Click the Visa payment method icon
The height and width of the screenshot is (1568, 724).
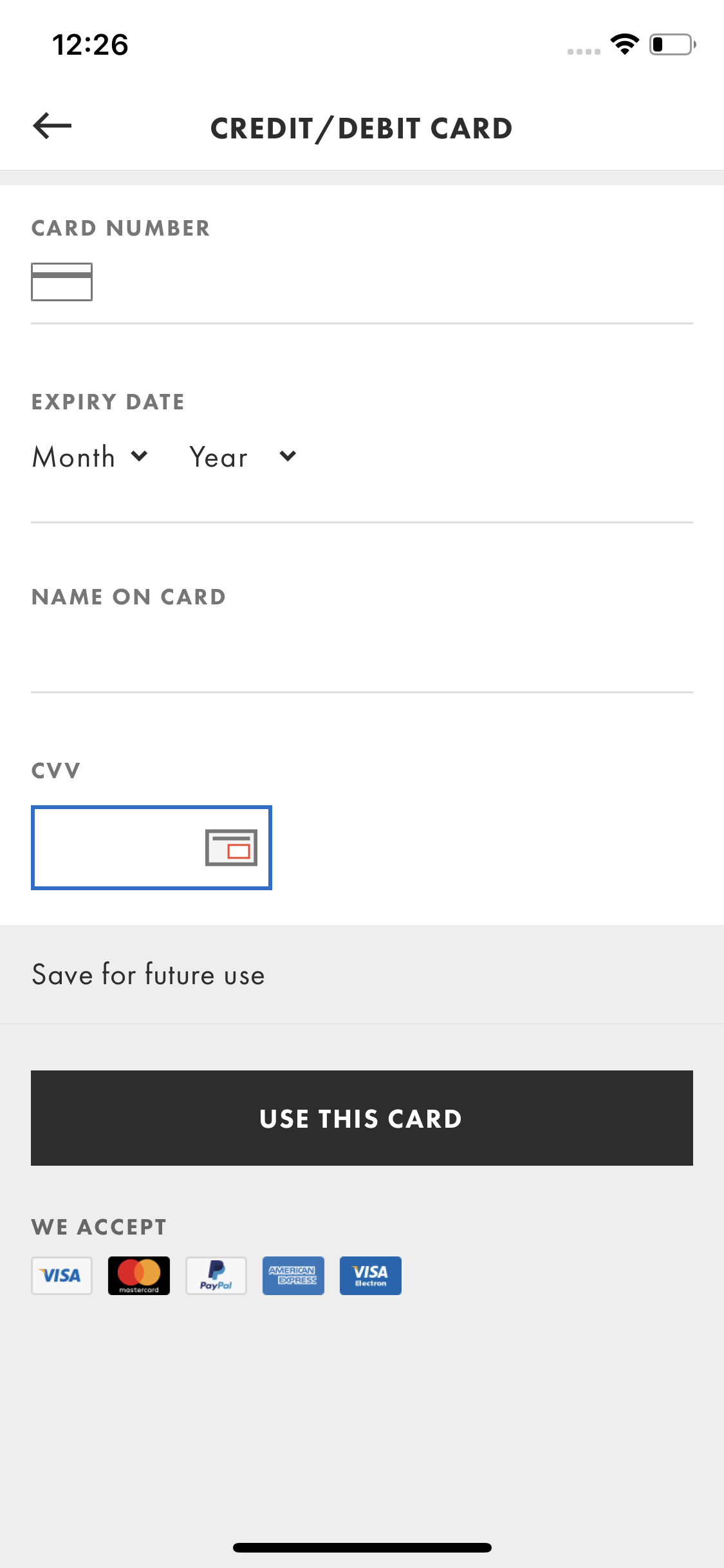coord(61,1275)
